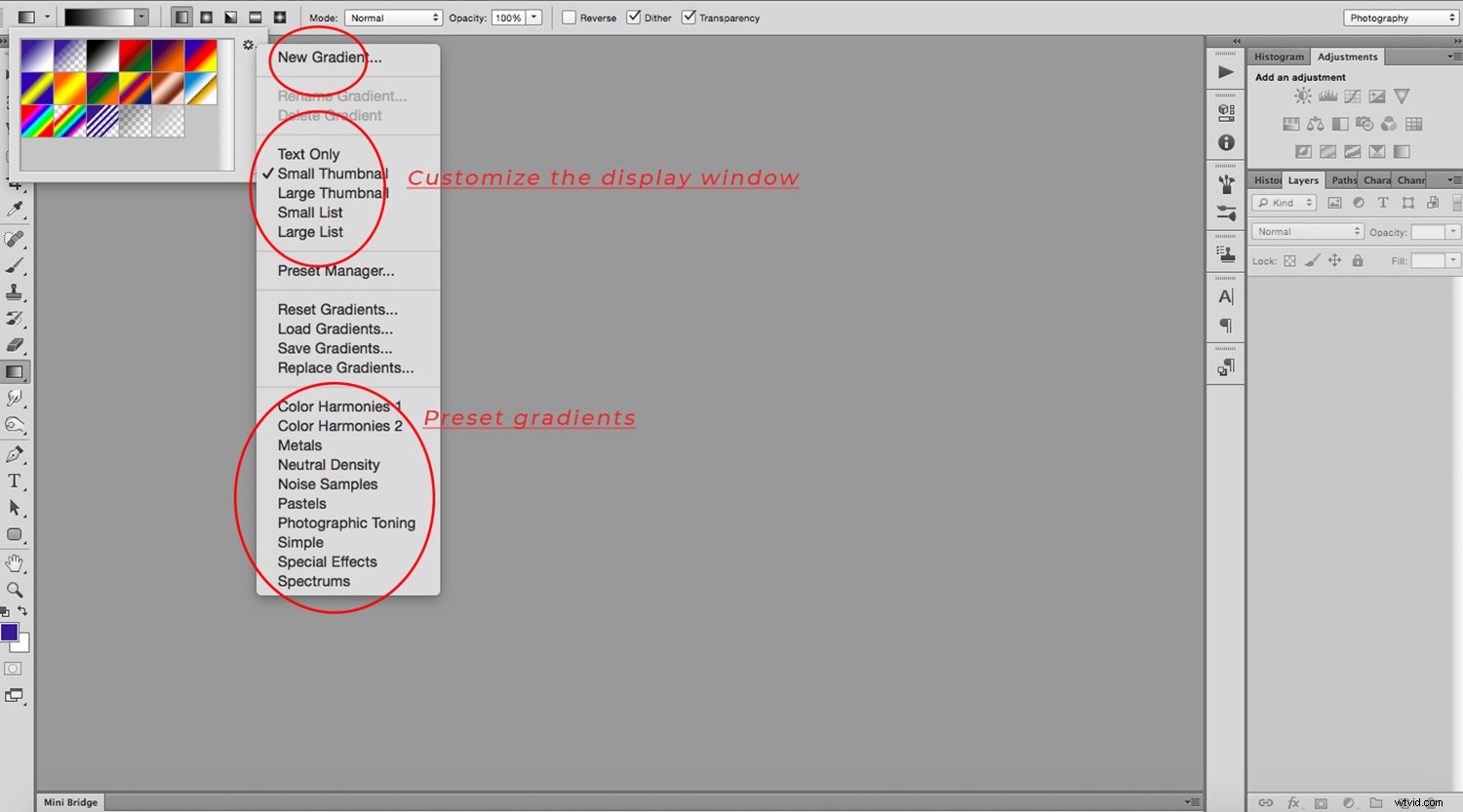The height and width of the screenshot is (812, 1463).
Task: Open the Actions panel play icon
Action: point(1226,72)
